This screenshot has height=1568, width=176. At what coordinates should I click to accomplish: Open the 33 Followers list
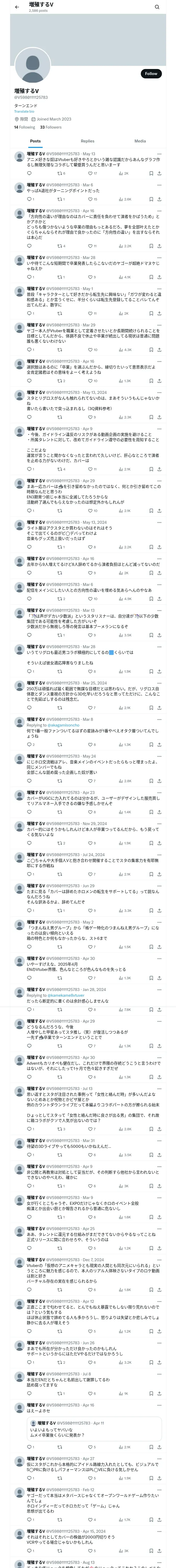click(51, 127)
